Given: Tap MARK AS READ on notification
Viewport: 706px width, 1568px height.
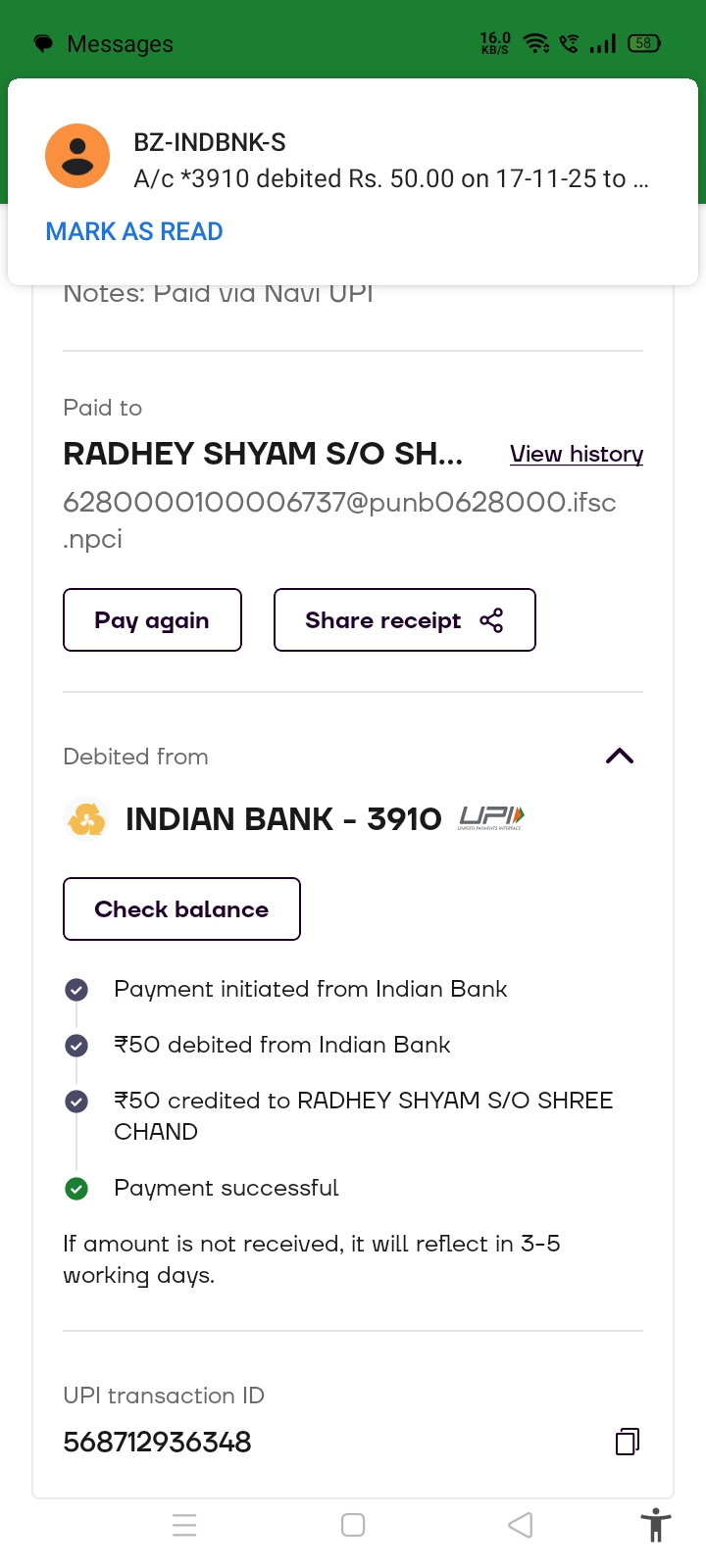Looking at the screenshot, I should (x=134, y=232).
